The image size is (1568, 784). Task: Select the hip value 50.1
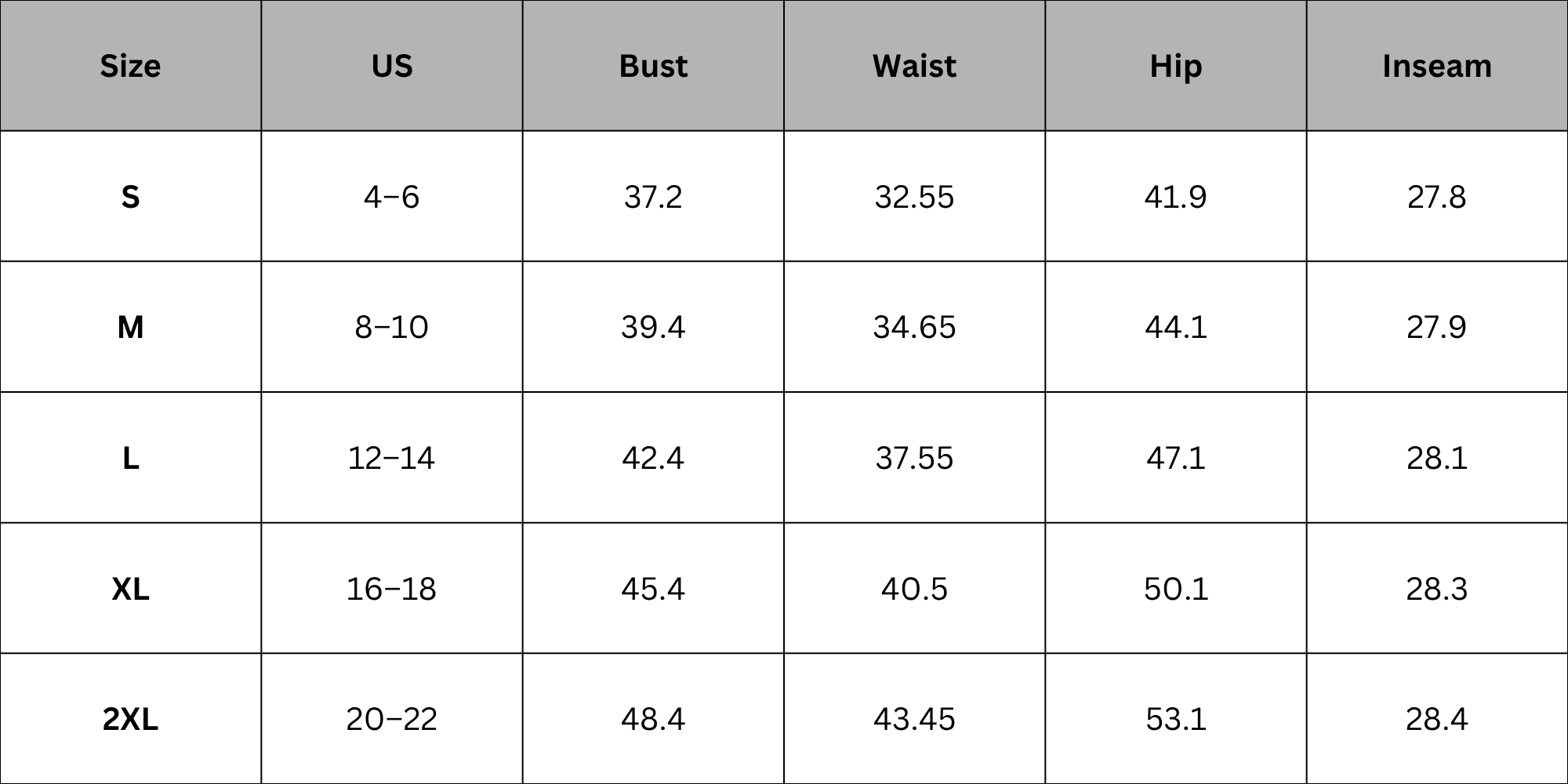[x=1175, y=588]
